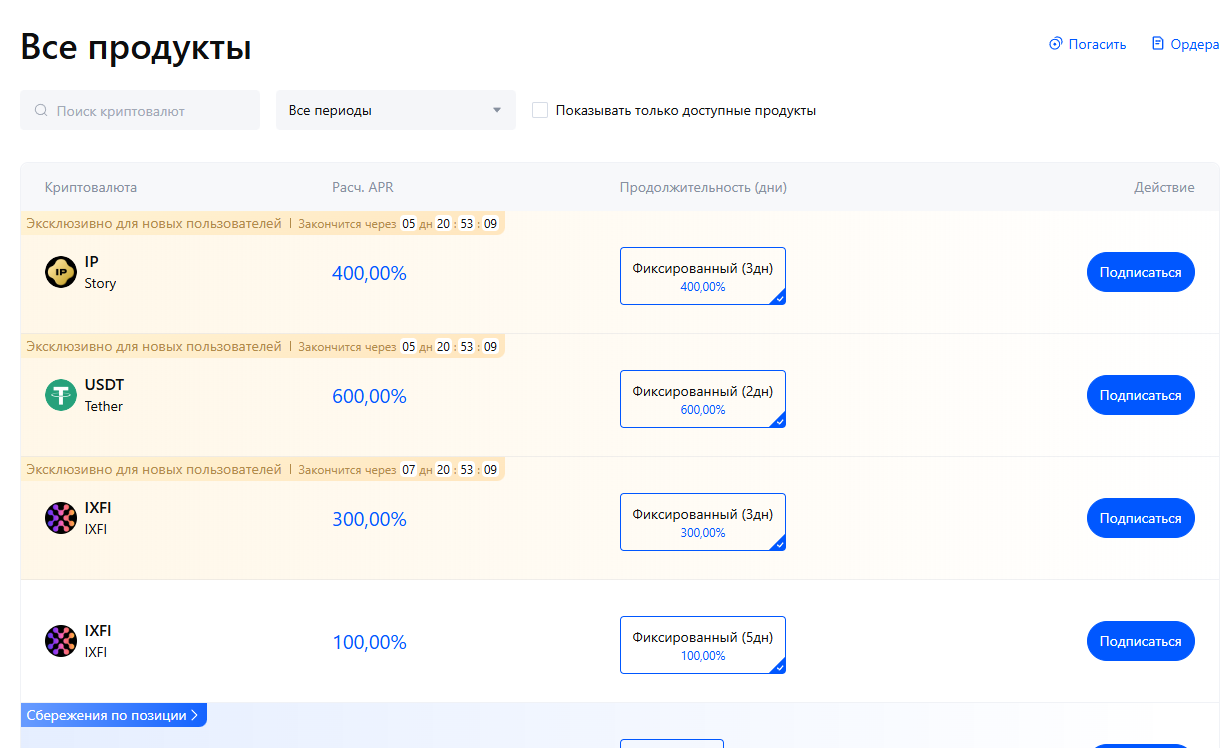
Task: Select the Фиксированный (3дн) 300,00% option
Action: click(703, 522)
